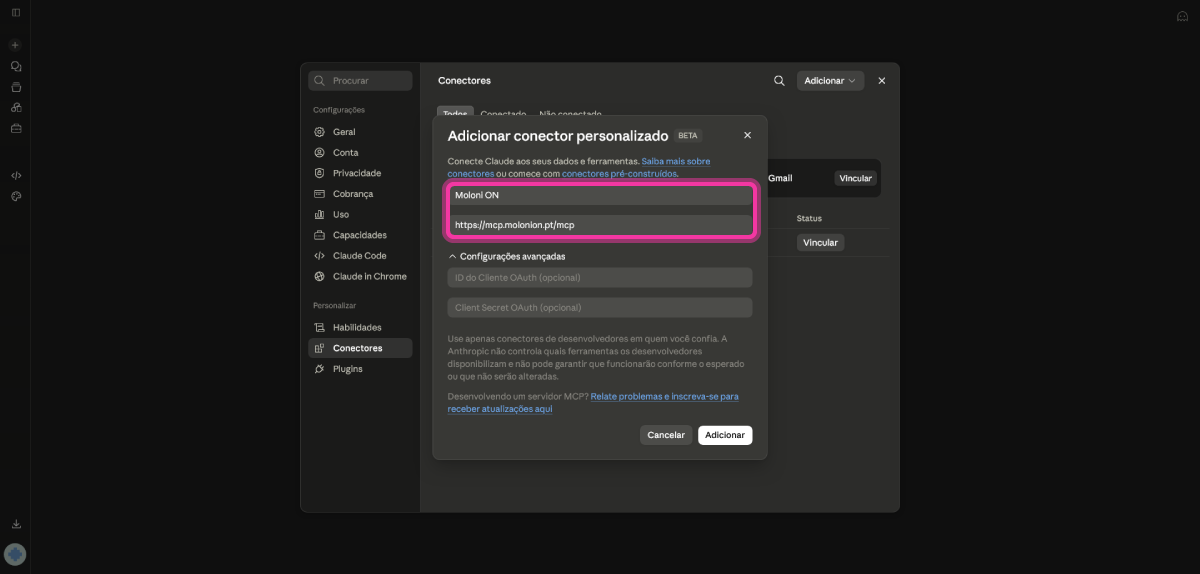The width and height of the screenshot is (1200, 574).
Task: Open the Adicionar dropdown in header
Action: tap(830, 81)
